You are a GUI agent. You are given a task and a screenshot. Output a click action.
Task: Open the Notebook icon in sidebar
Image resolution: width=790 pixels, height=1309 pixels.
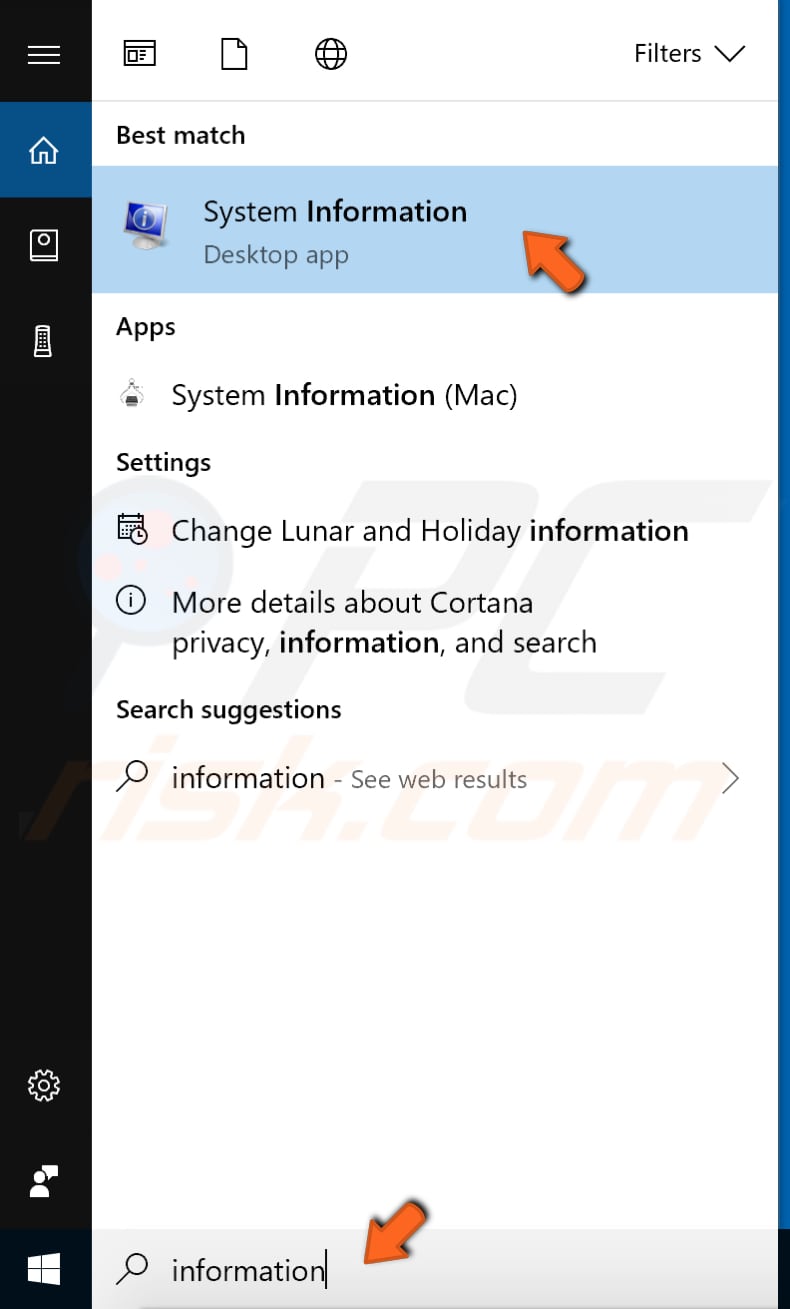44,244
